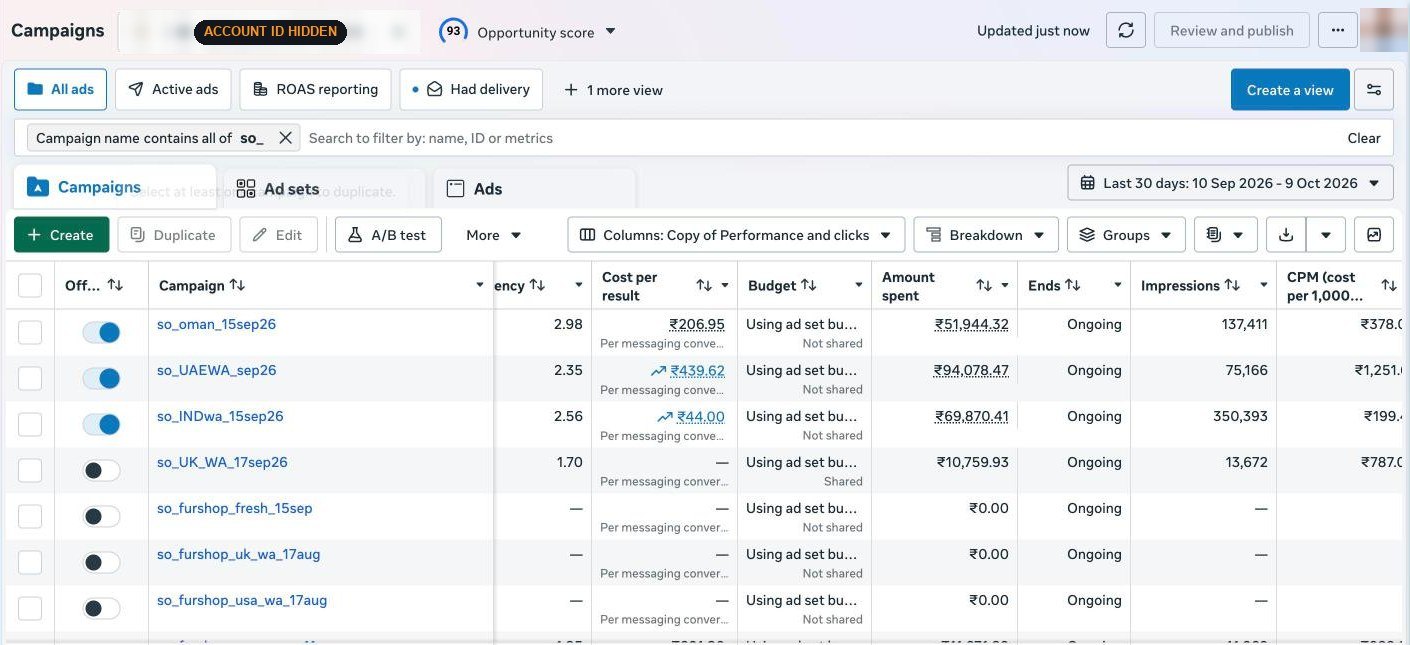Open the ROAS reporting view
The height and width of the screenshot is (645, 1410).
[315, 89]
